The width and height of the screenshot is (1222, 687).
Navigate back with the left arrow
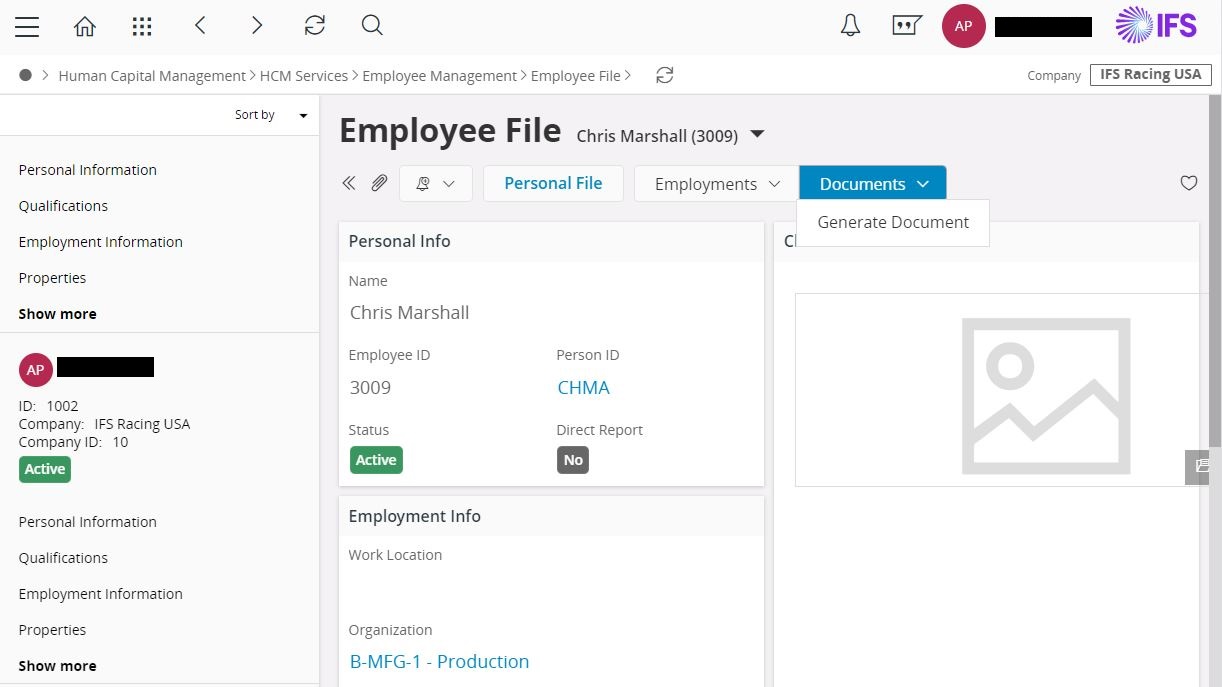click(200, 27)
